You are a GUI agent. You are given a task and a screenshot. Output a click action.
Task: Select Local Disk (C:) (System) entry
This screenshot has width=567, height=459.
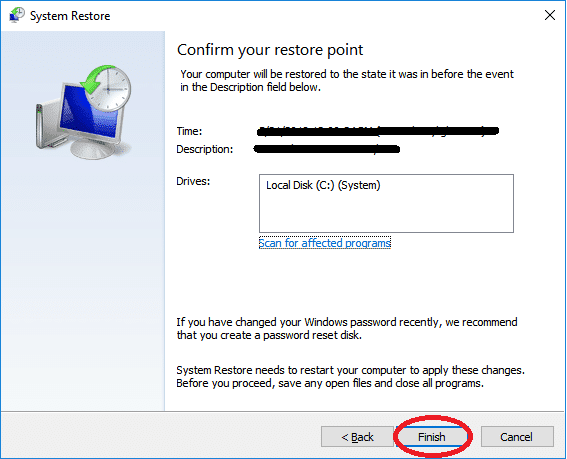click(323, 185)
